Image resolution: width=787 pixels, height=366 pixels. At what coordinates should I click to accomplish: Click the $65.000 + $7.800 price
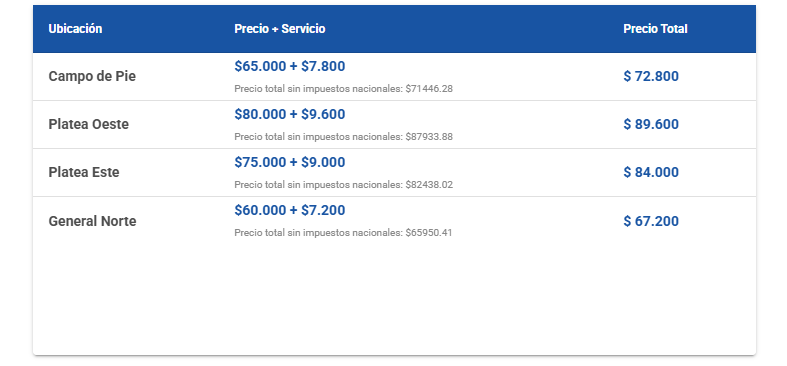pos(290,66)
